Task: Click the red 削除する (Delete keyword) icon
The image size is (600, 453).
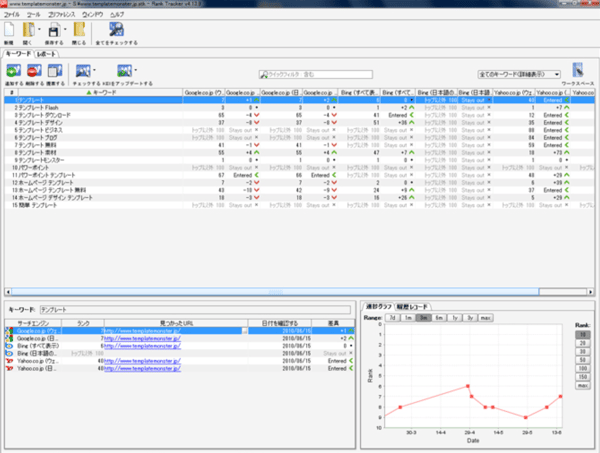Action: (31, 72)
